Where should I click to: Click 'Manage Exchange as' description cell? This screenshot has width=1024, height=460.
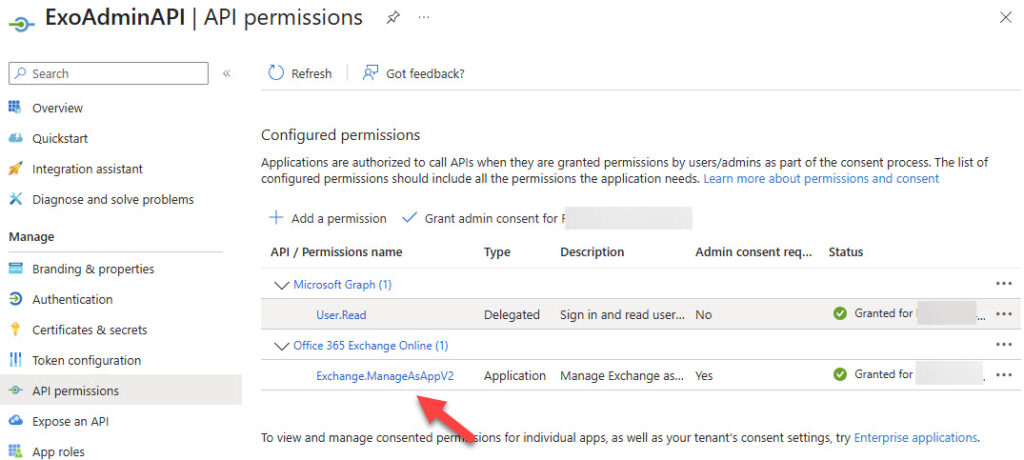click(623, 376)
